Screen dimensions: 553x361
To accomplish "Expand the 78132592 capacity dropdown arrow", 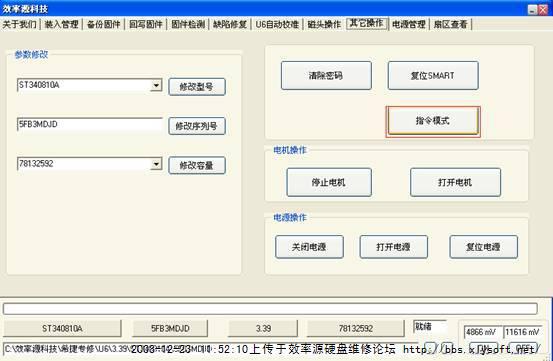I will pyautogui.click(x=156, y=164).
